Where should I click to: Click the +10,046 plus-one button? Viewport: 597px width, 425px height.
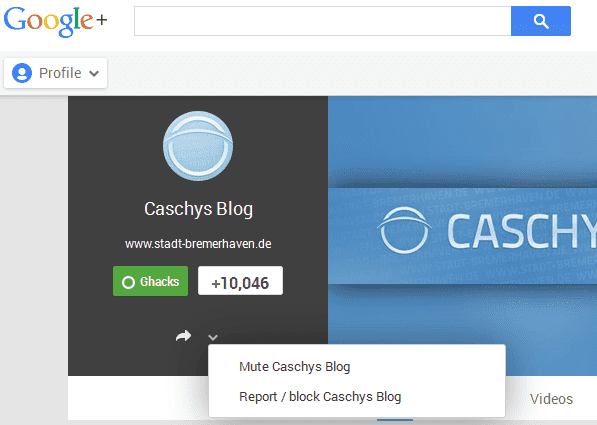pyautogui.click(x=240, y=281)
